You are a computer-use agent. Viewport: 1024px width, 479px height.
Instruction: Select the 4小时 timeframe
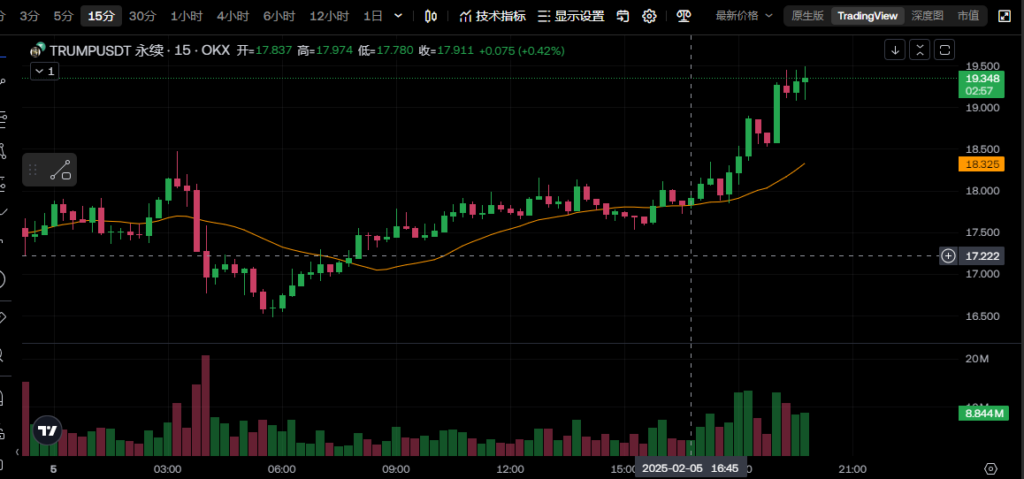(232, 16)
